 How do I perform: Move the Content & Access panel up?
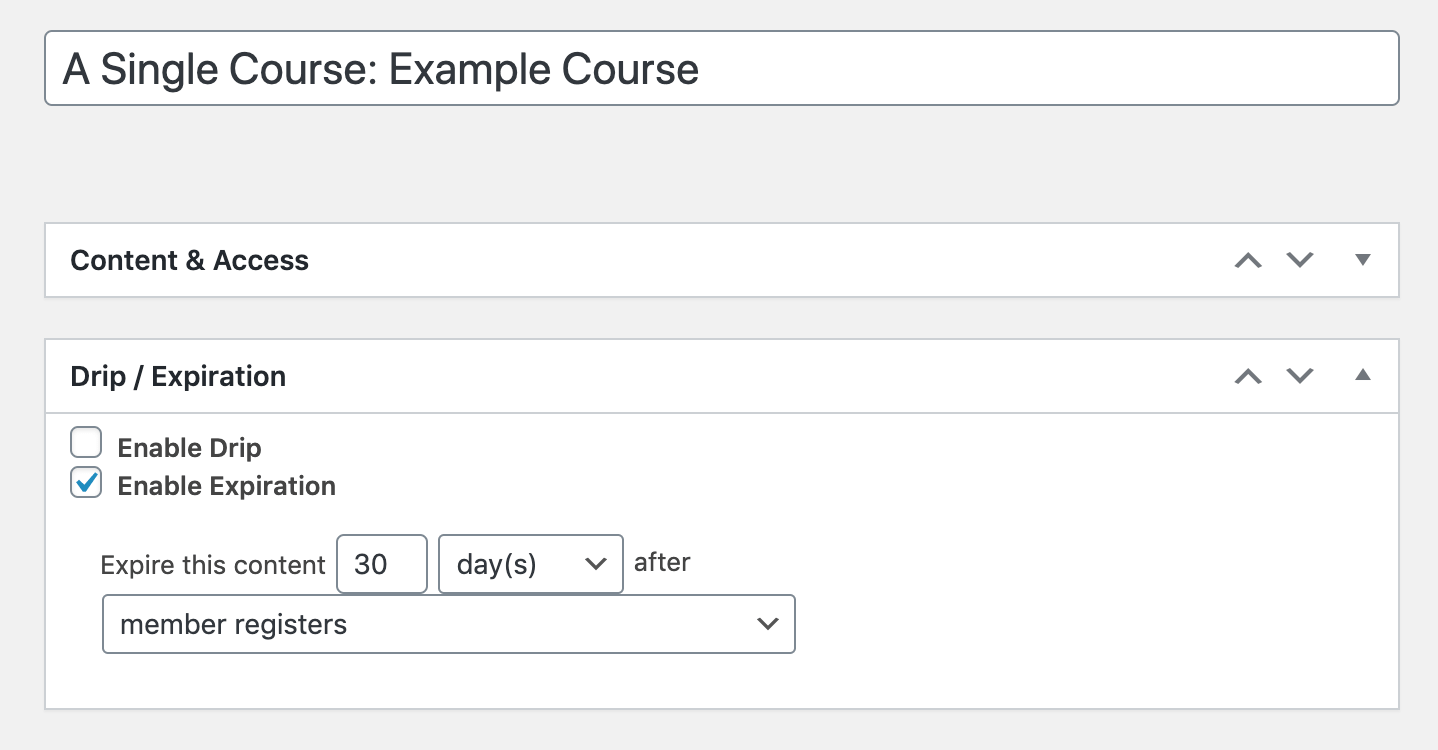point(1246,260)
